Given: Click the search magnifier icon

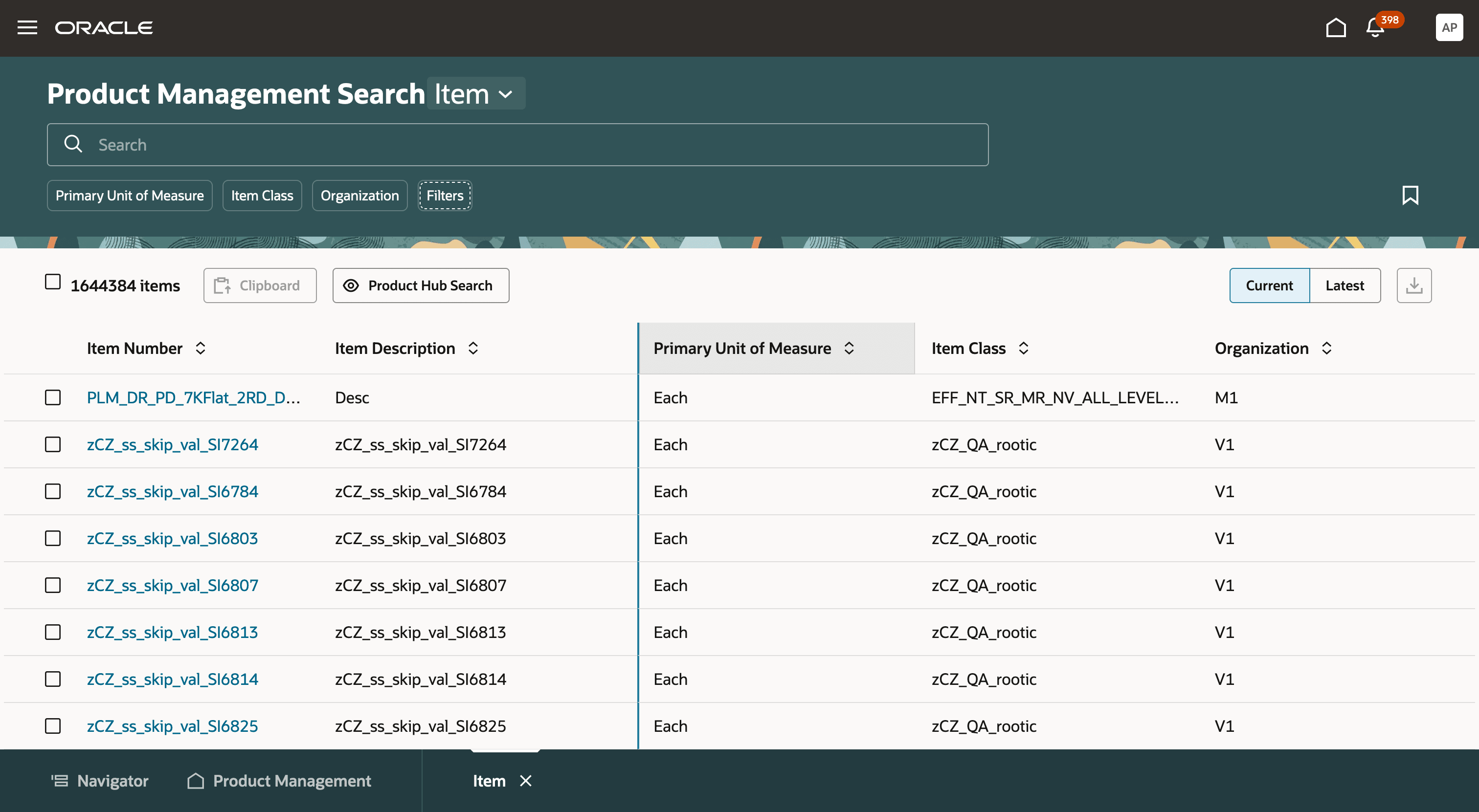Looking at the screenshot, I should point(73,144).
